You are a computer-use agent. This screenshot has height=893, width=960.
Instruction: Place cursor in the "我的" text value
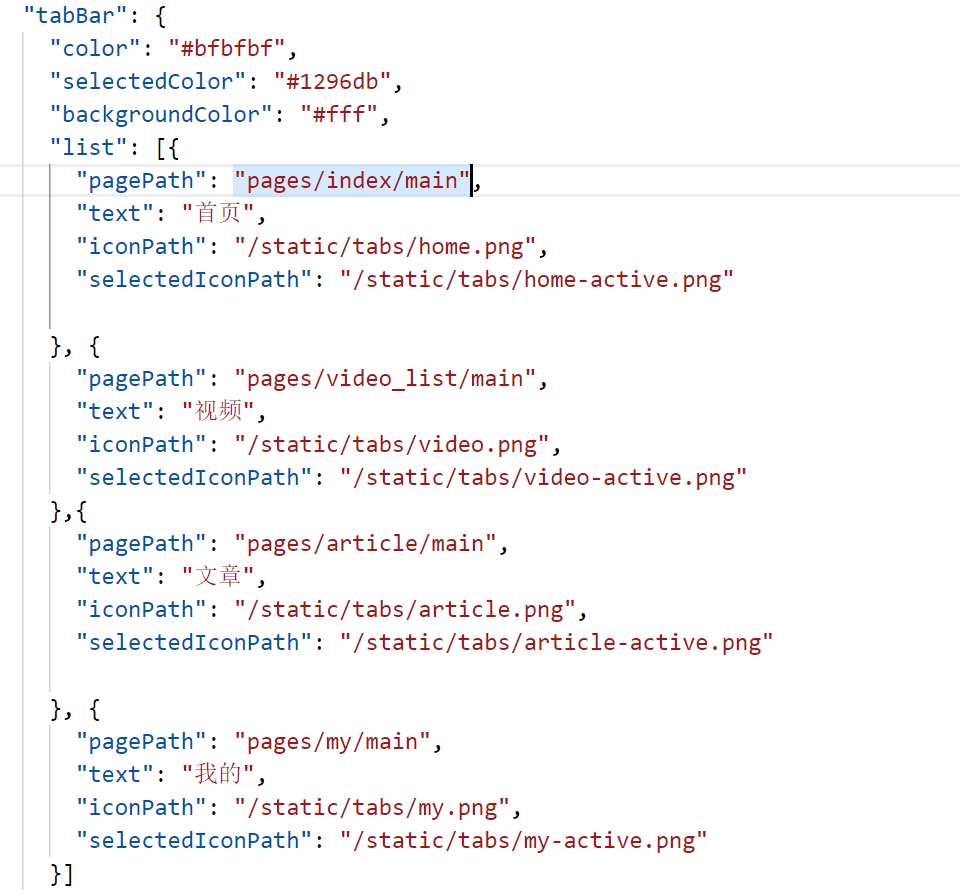click(219, 775)
